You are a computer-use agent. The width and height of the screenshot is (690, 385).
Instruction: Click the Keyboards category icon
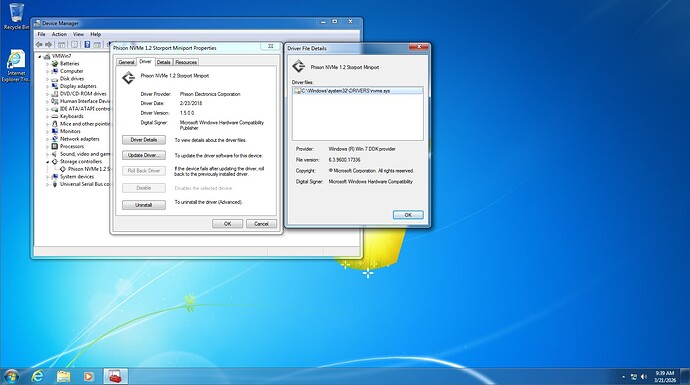[x=55, y=116]
